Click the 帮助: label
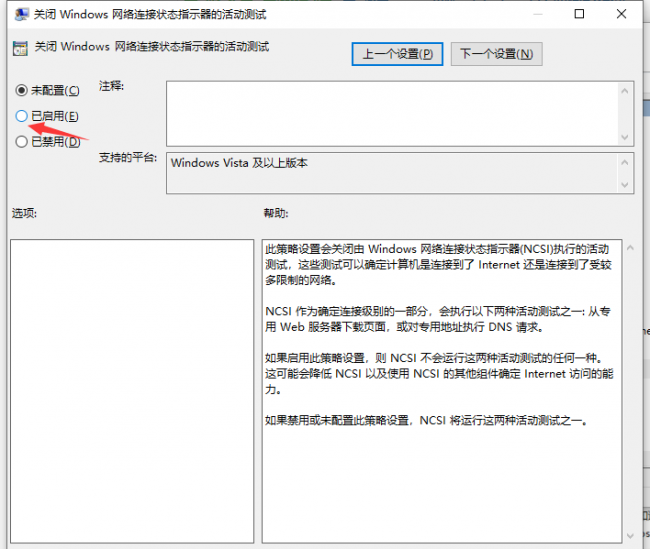 point(276,213)
